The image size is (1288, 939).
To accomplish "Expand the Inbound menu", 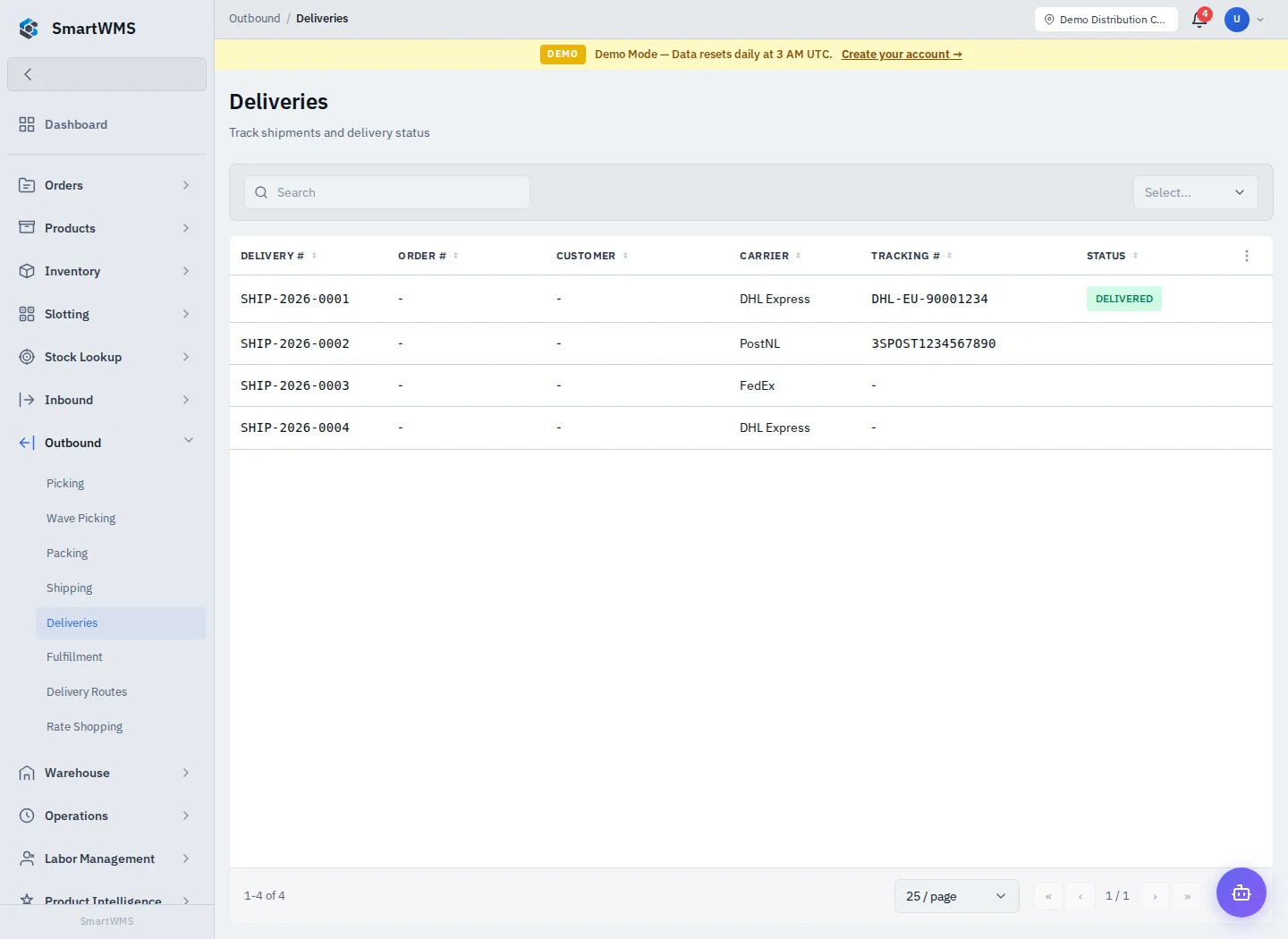I will click(106, 400).
